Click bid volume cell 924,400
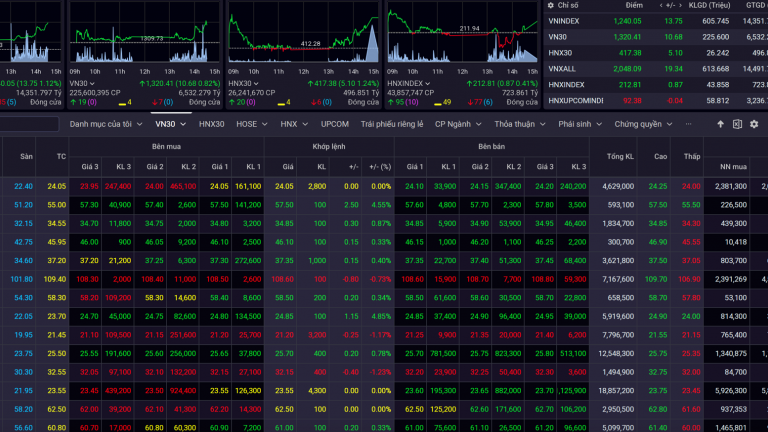Viewport: 768px width, 432px height. [x=183, y=391]
